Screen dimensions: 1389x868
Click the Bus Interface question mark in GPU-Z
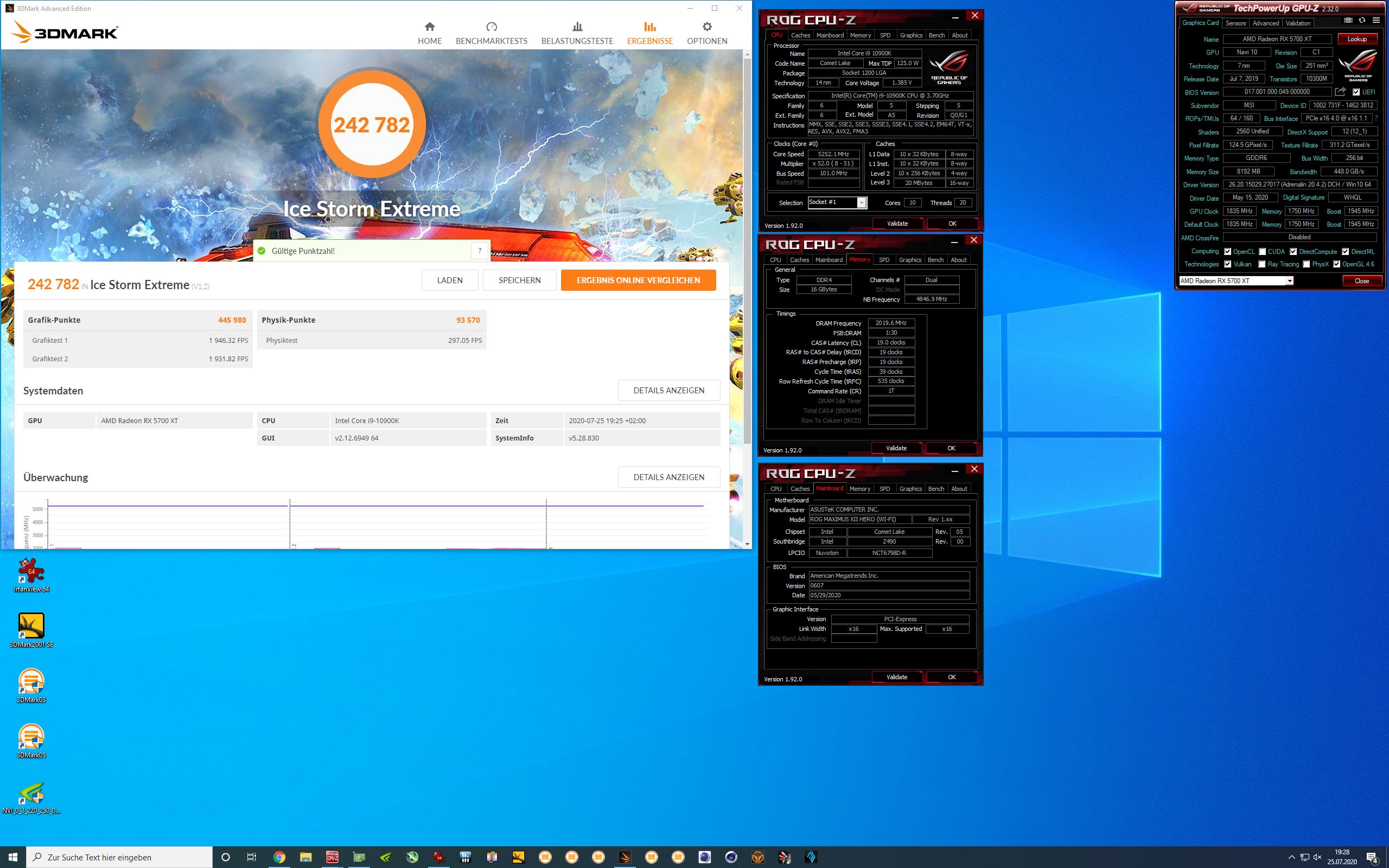[x=1376, y=118]
